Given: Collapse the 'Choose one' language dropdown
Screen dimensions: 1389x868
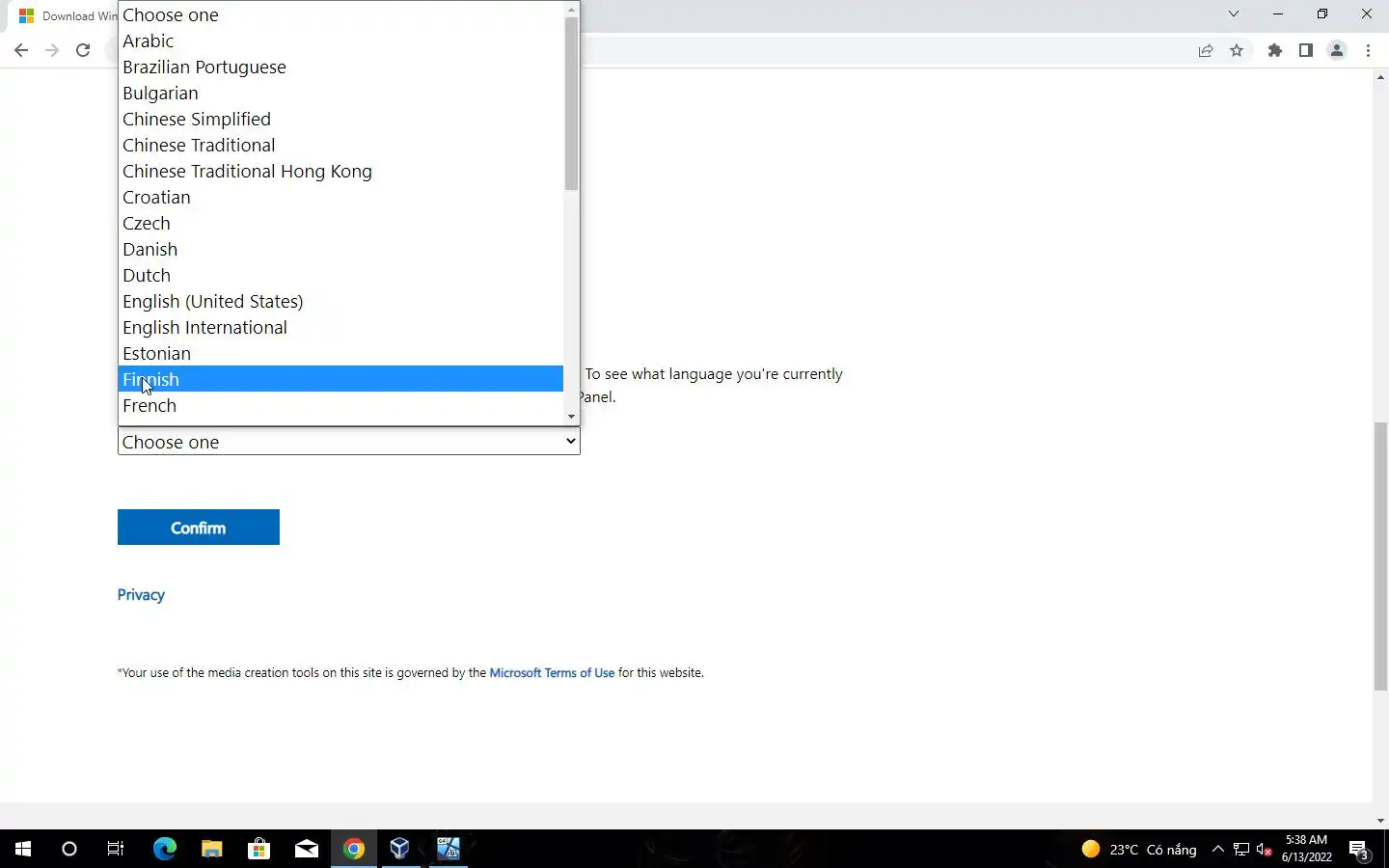Looking at the screenshot, I should pos(348,442).
